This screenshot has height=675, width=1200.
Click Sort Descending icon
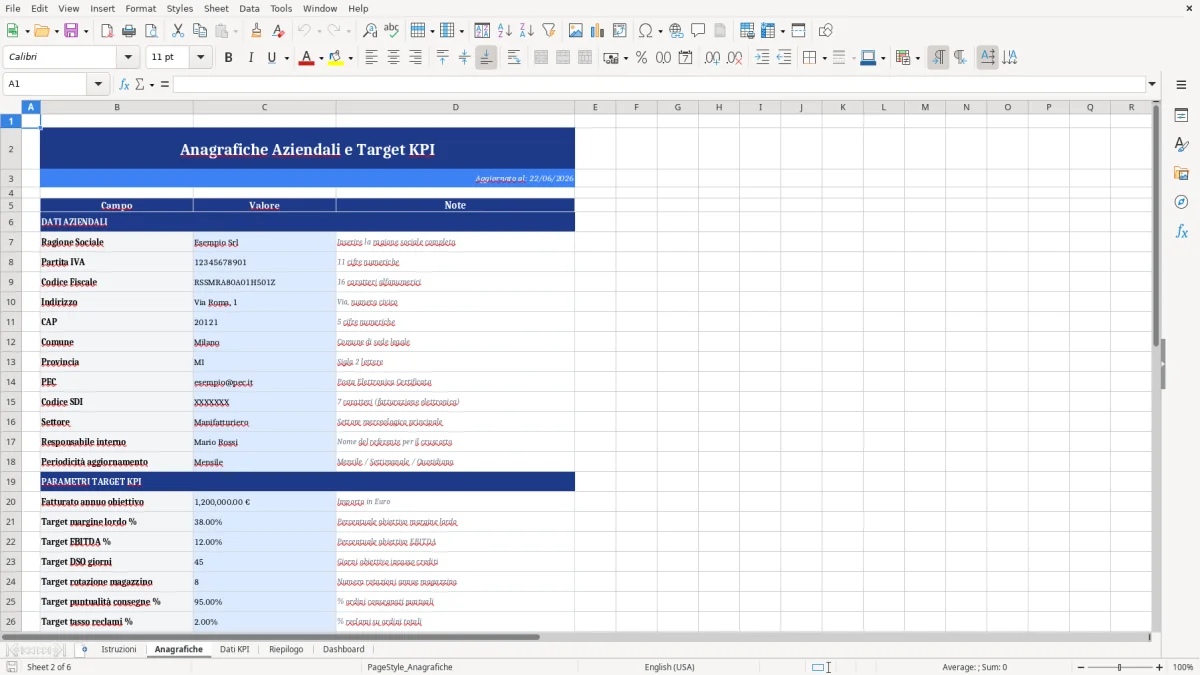click(526, 31)
